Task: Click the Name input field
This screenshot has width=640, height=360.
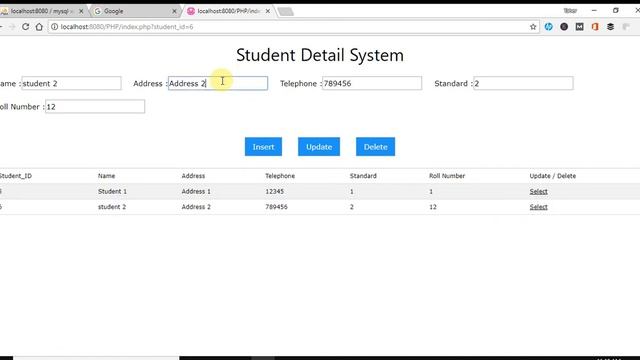Action: click(71, 83)
